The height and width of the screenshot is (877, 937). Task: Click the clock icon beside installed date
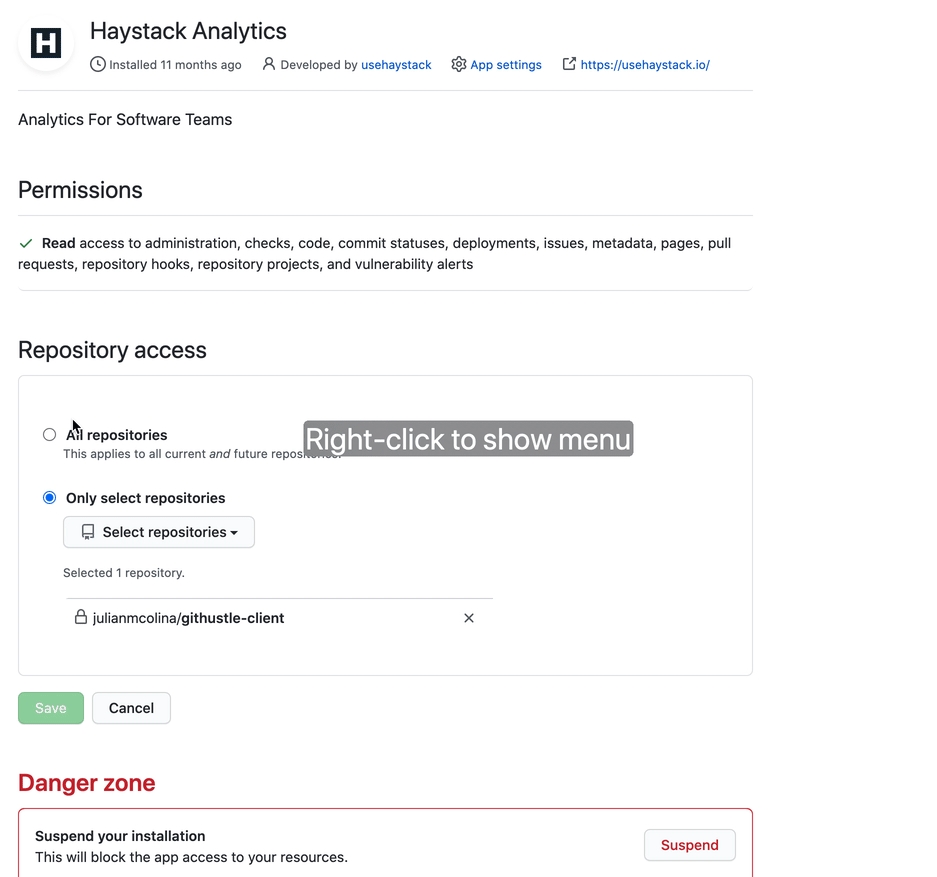[x=97, y=64]
